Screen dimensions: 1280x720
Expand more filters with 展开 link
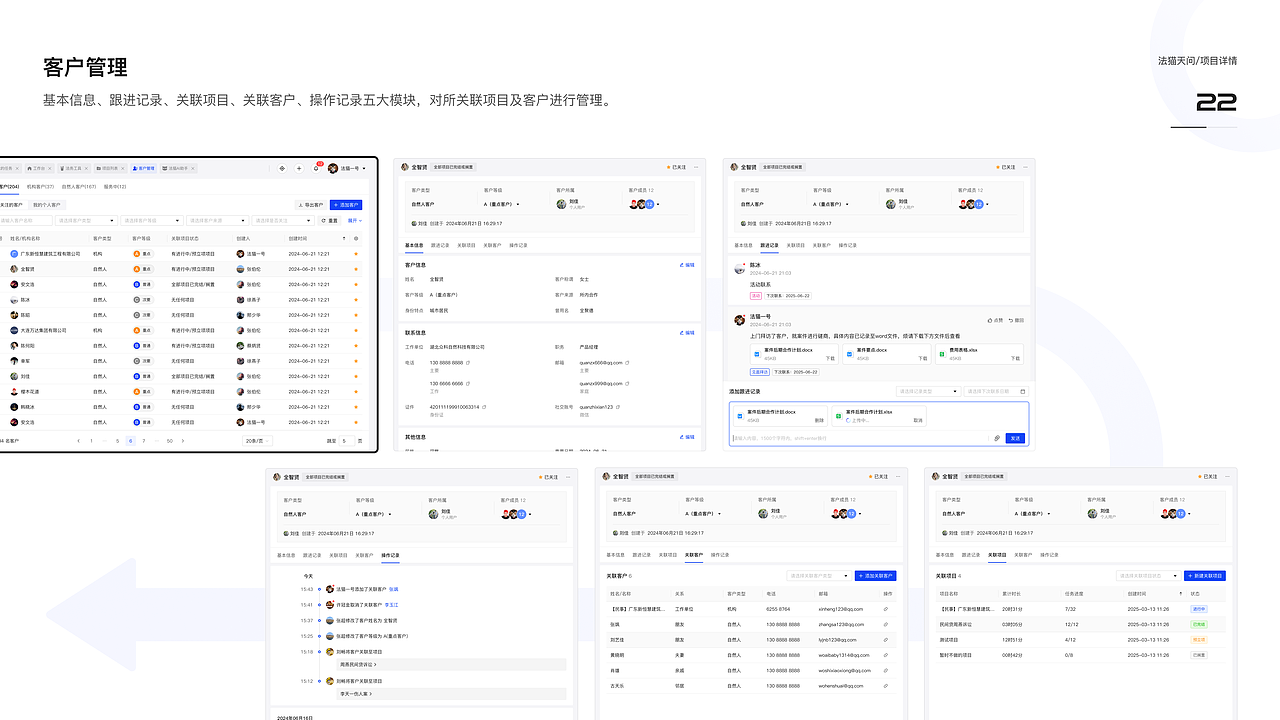[x=355, y=220]
